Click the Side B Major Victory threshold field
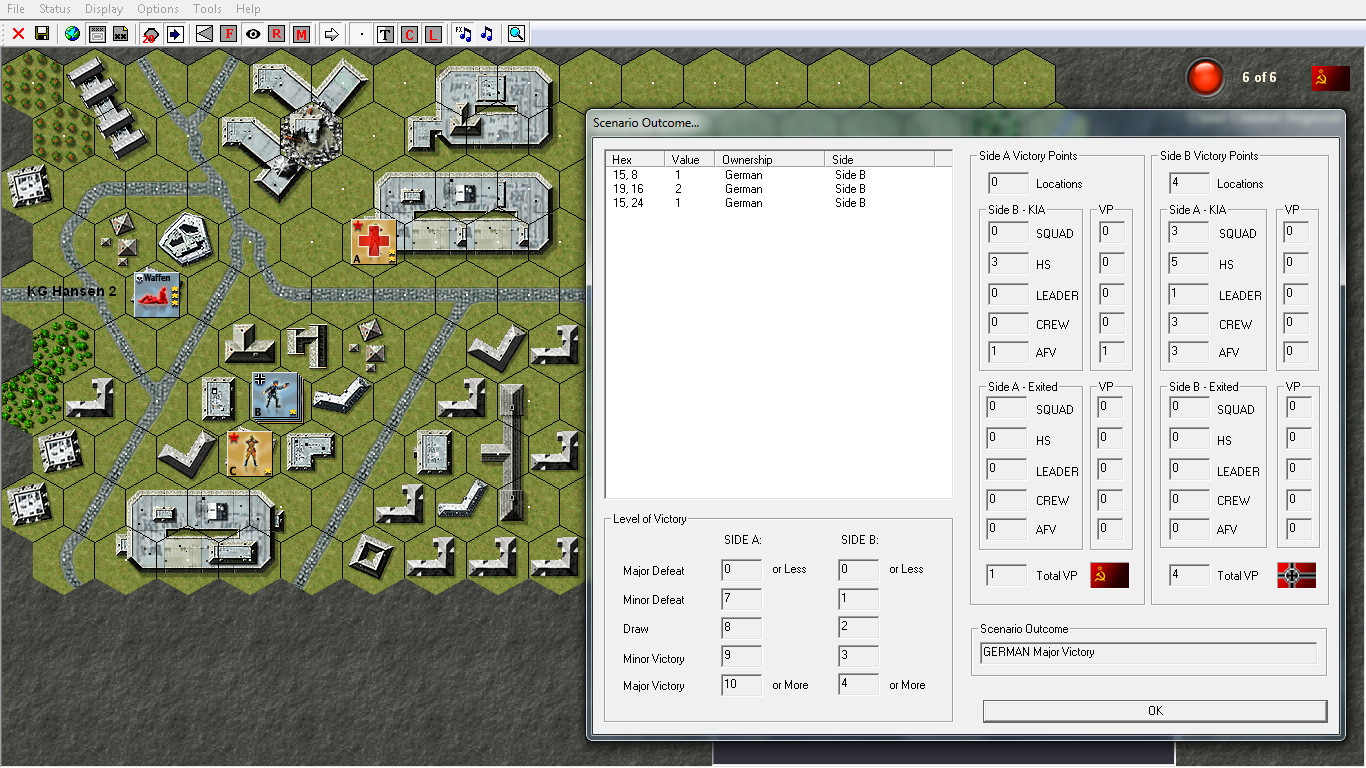Viewport: 1366px width, 768px height. (x=859, y=685)
